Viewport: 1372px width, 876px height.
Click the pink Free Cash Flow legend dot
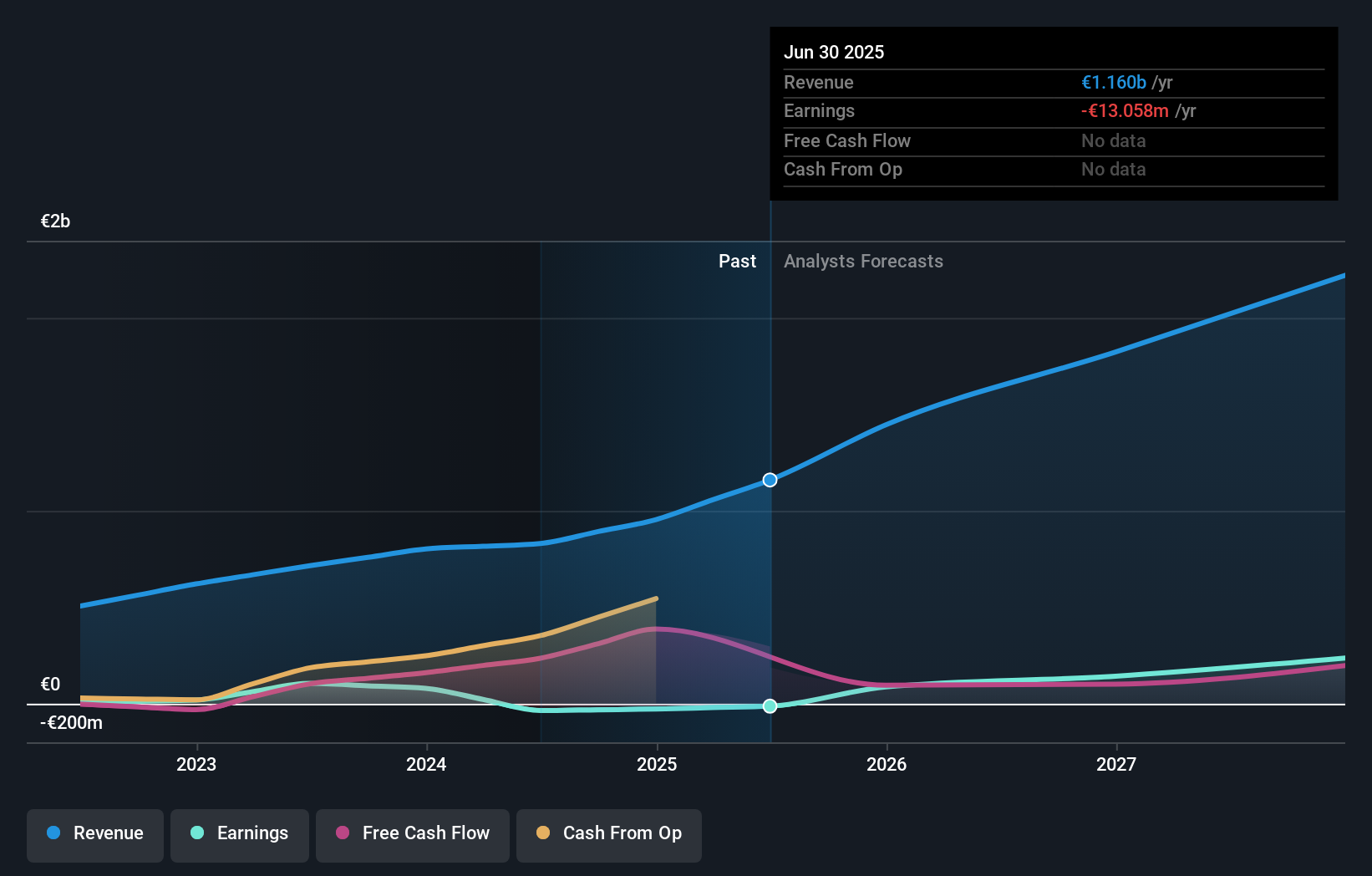(x=343, y=833)
